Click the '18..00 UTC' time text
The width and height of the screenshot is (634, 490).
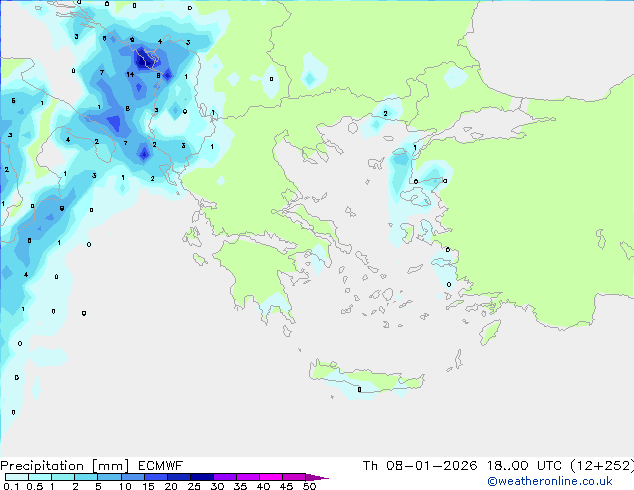coord(524,466)
